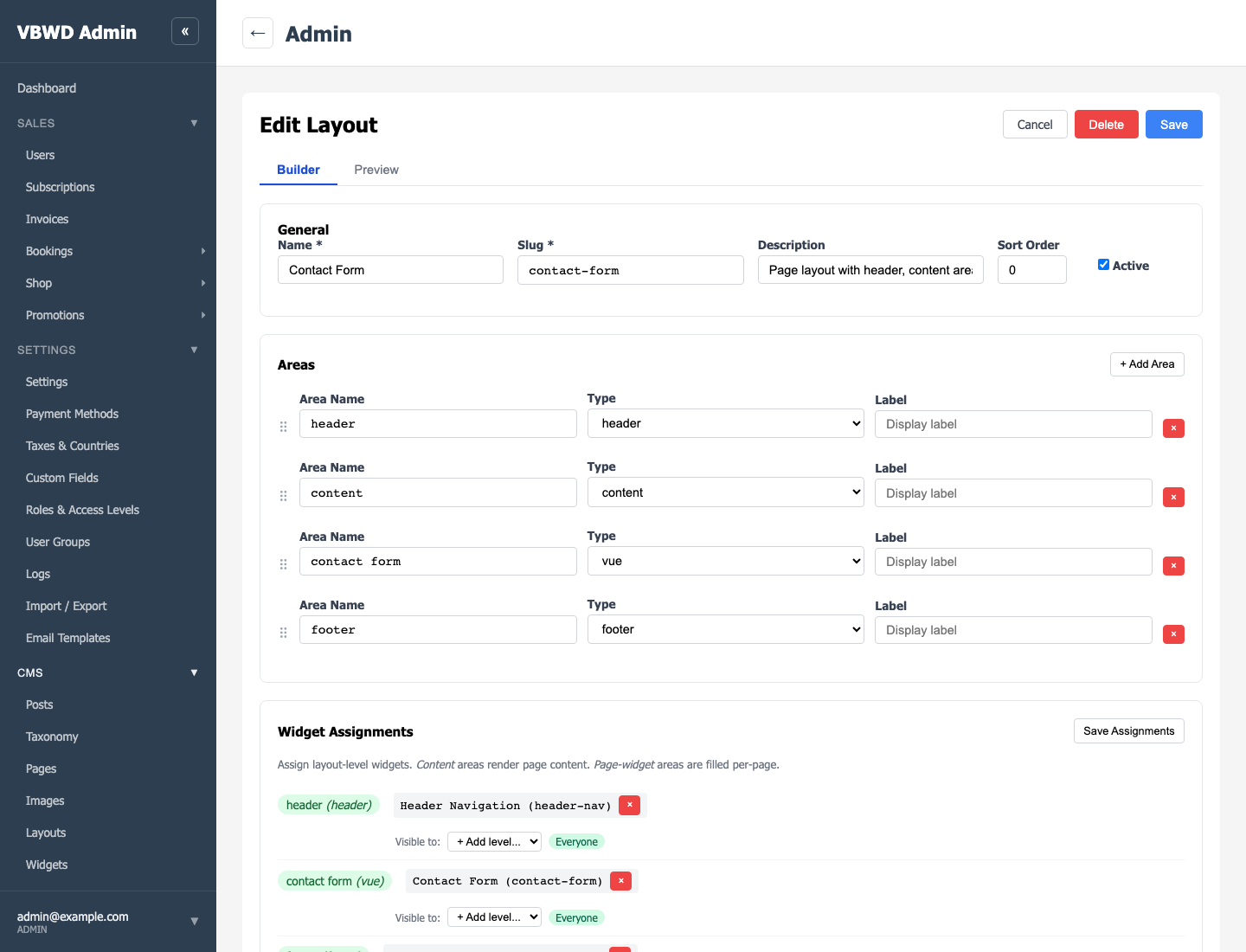Remove the footer area row
The height and width of the screenshot is (952, 1246).
coord(1173,634)
